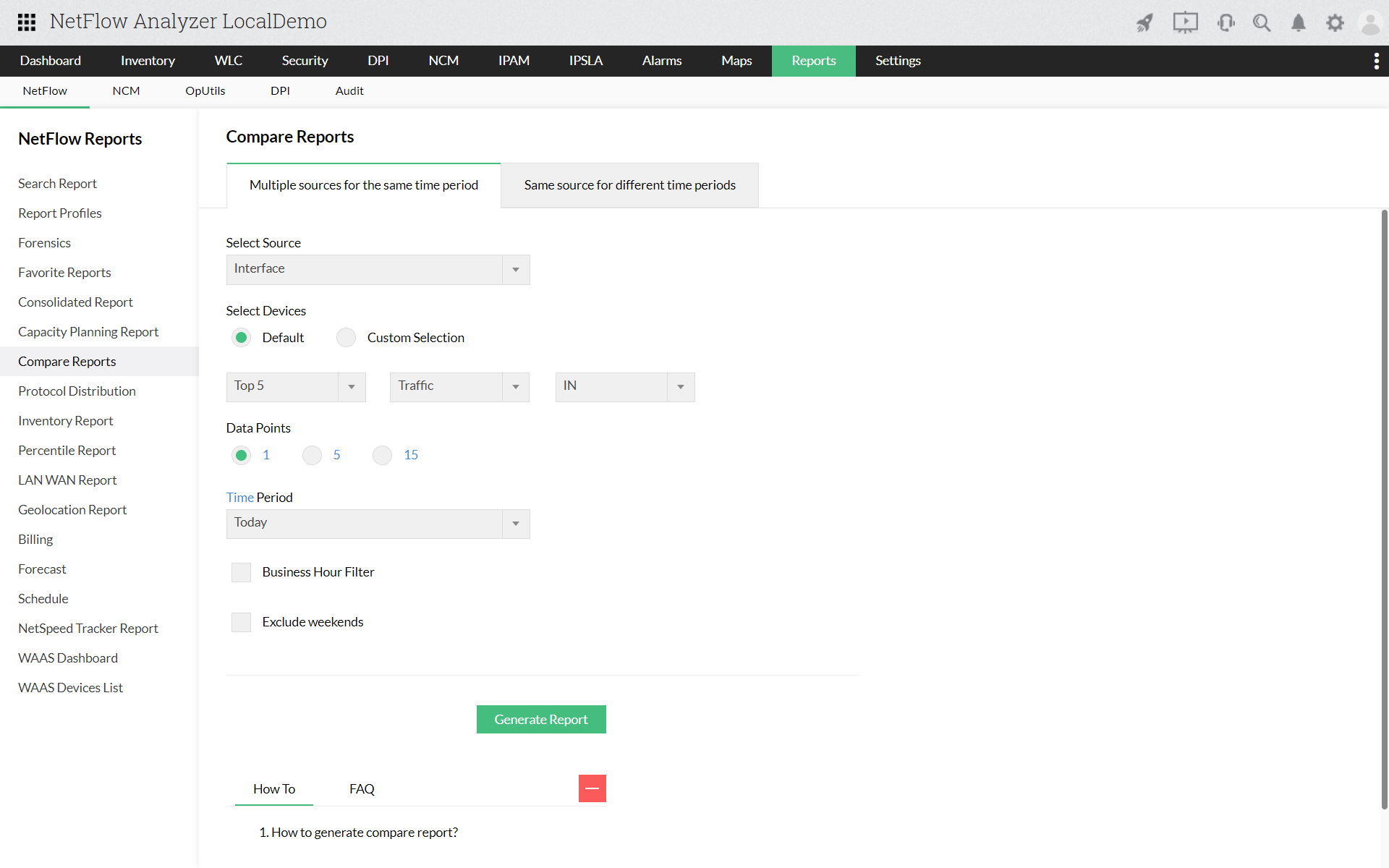Screen dimensions: 1389x868
Task: Open the FAQ tab
Action: (360, 788)
